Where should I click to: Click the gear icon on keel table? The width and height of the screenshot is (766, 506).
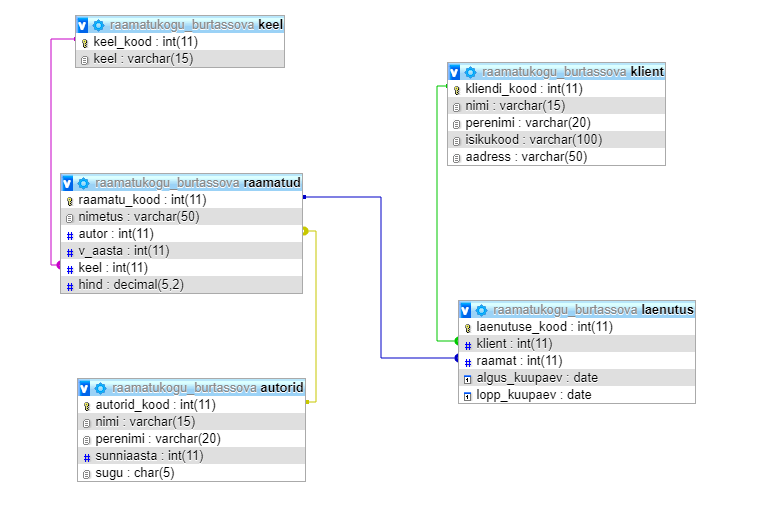click(99, 24)
